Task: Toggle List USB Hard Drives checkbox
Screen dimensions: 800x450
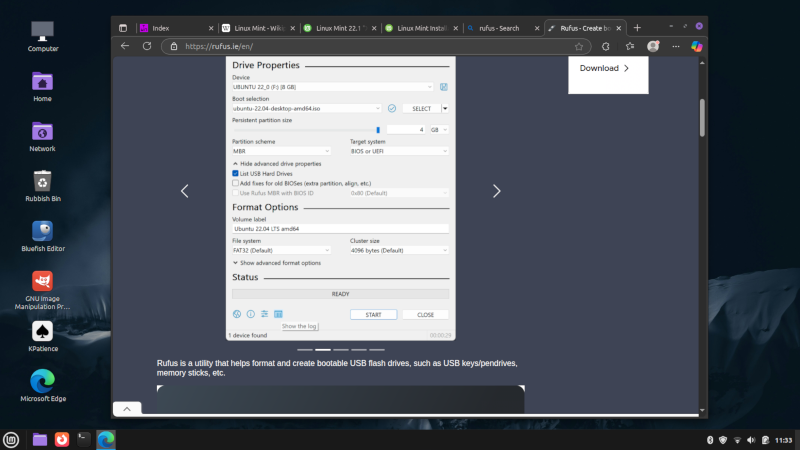Action: click(x=235, y=173)
